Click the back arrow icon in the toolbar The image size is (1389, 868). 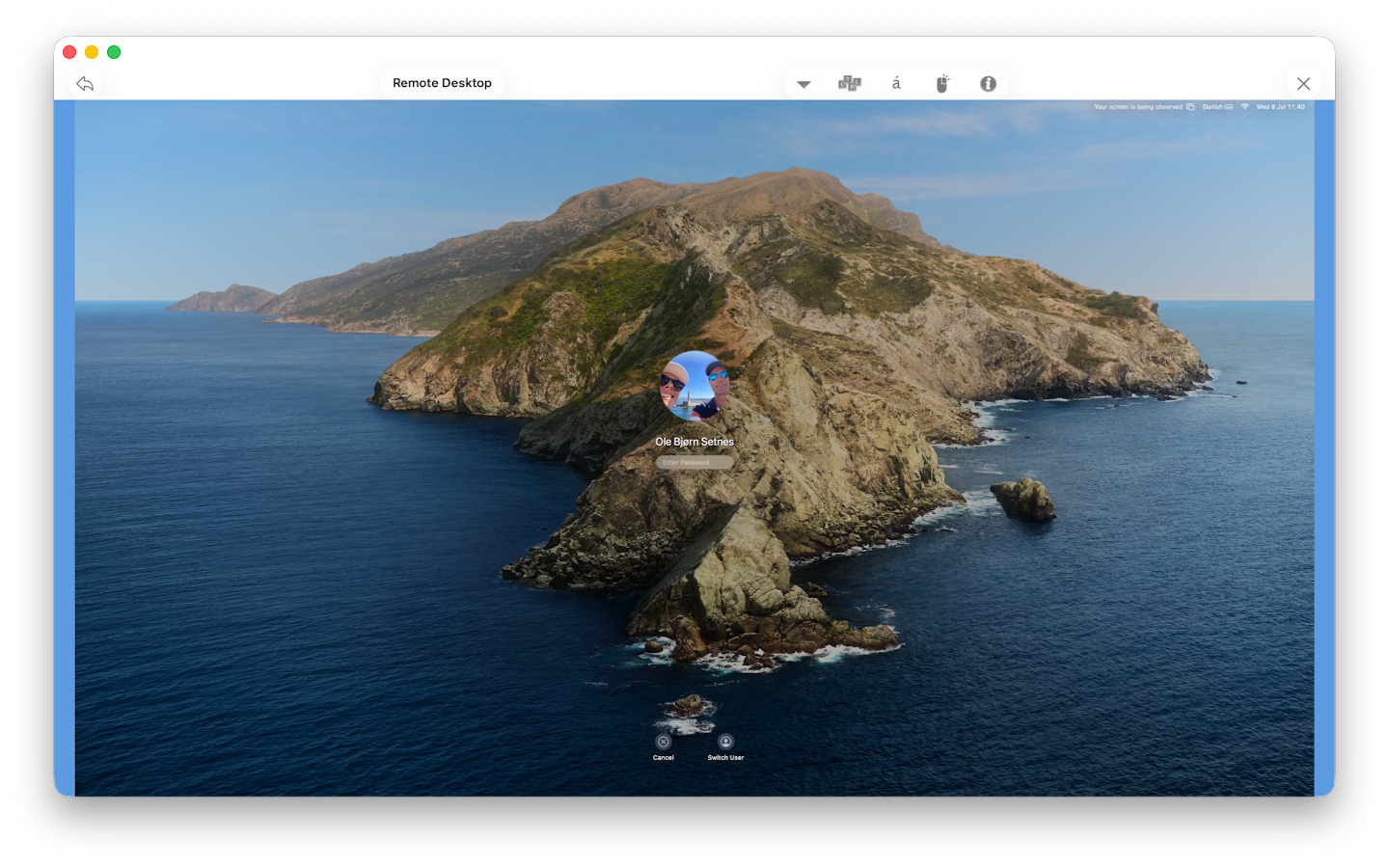85,84
